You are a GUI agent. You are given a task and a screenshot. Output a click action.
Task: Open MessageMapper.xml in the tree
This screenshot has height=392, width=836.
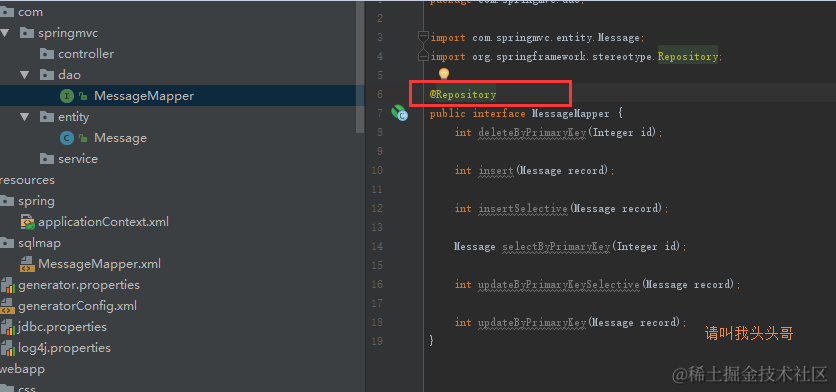point(99,264)
